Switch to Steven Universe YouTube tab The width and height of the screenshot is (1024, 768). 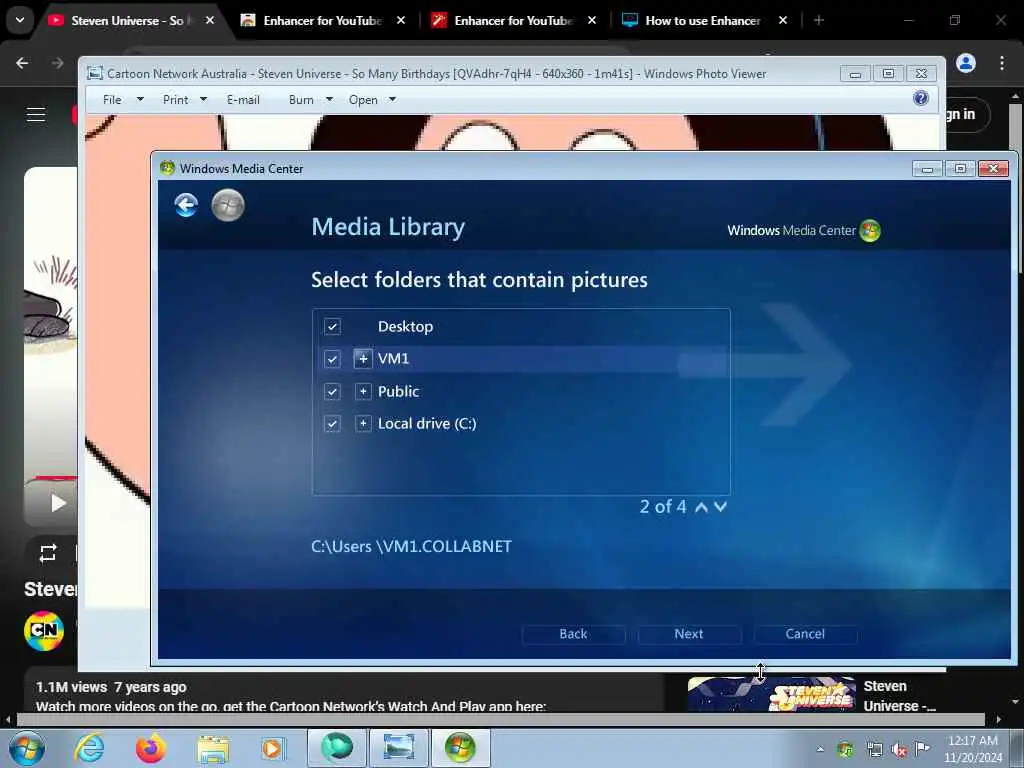(x=127, y=21)
